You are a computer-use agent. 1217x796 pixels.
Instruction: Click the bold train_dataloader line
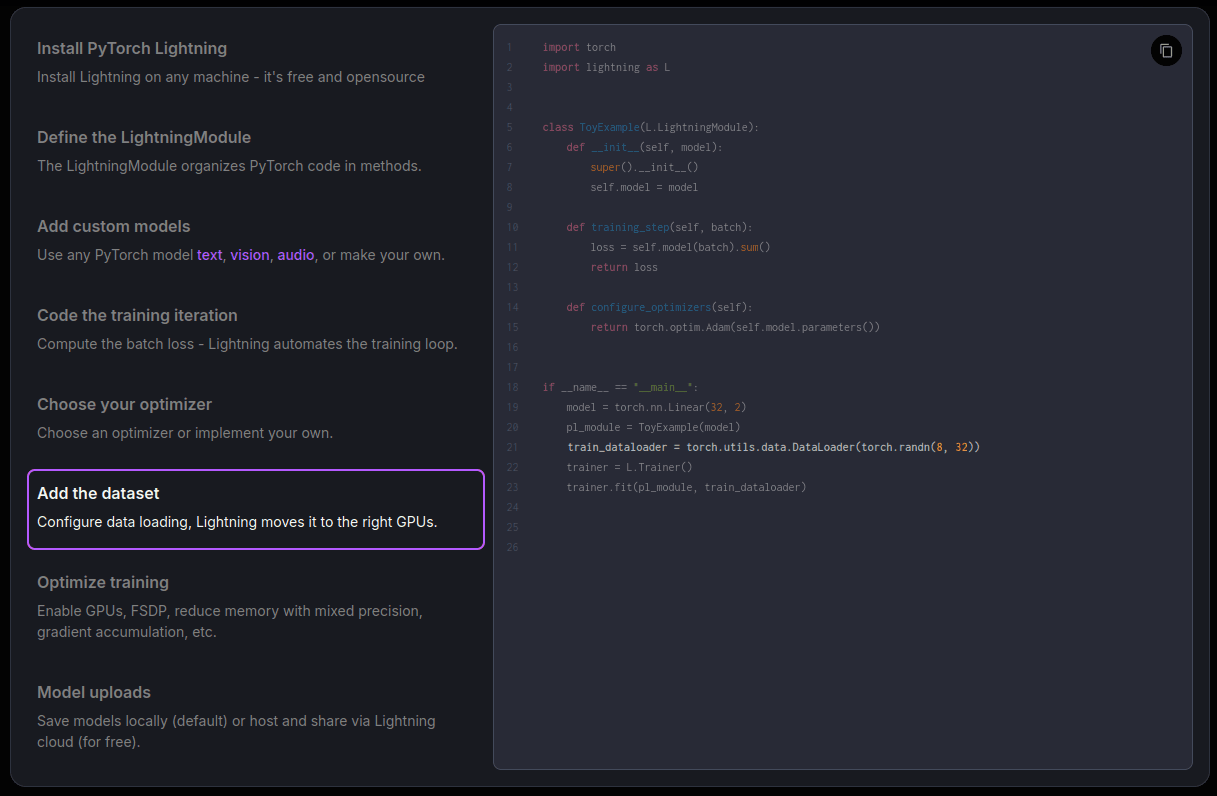(x=770, y=447)
